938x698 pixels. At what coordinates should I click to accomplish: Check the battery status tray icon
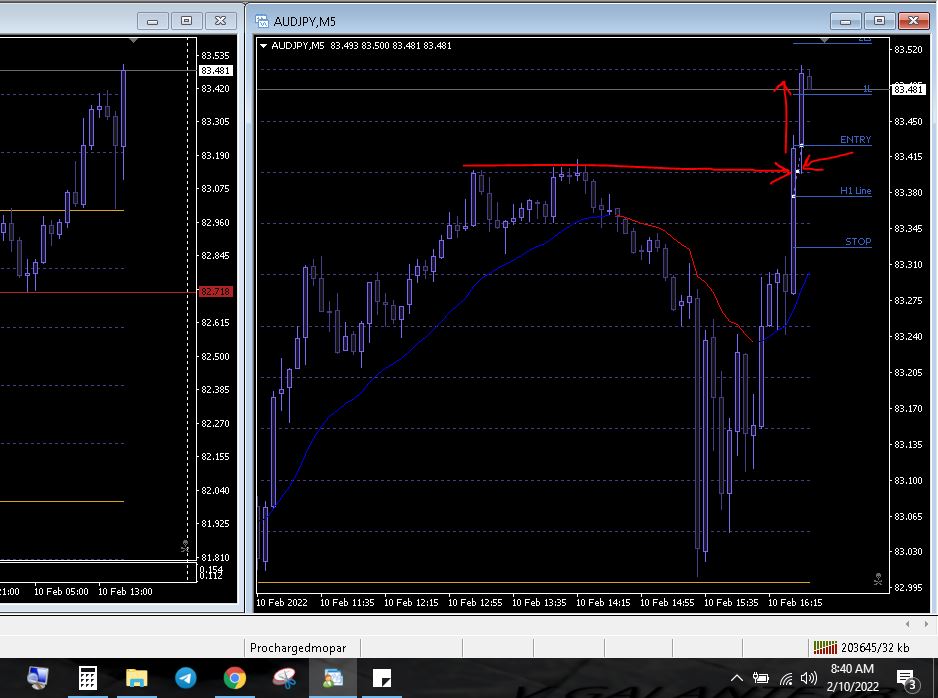point(760,678)
